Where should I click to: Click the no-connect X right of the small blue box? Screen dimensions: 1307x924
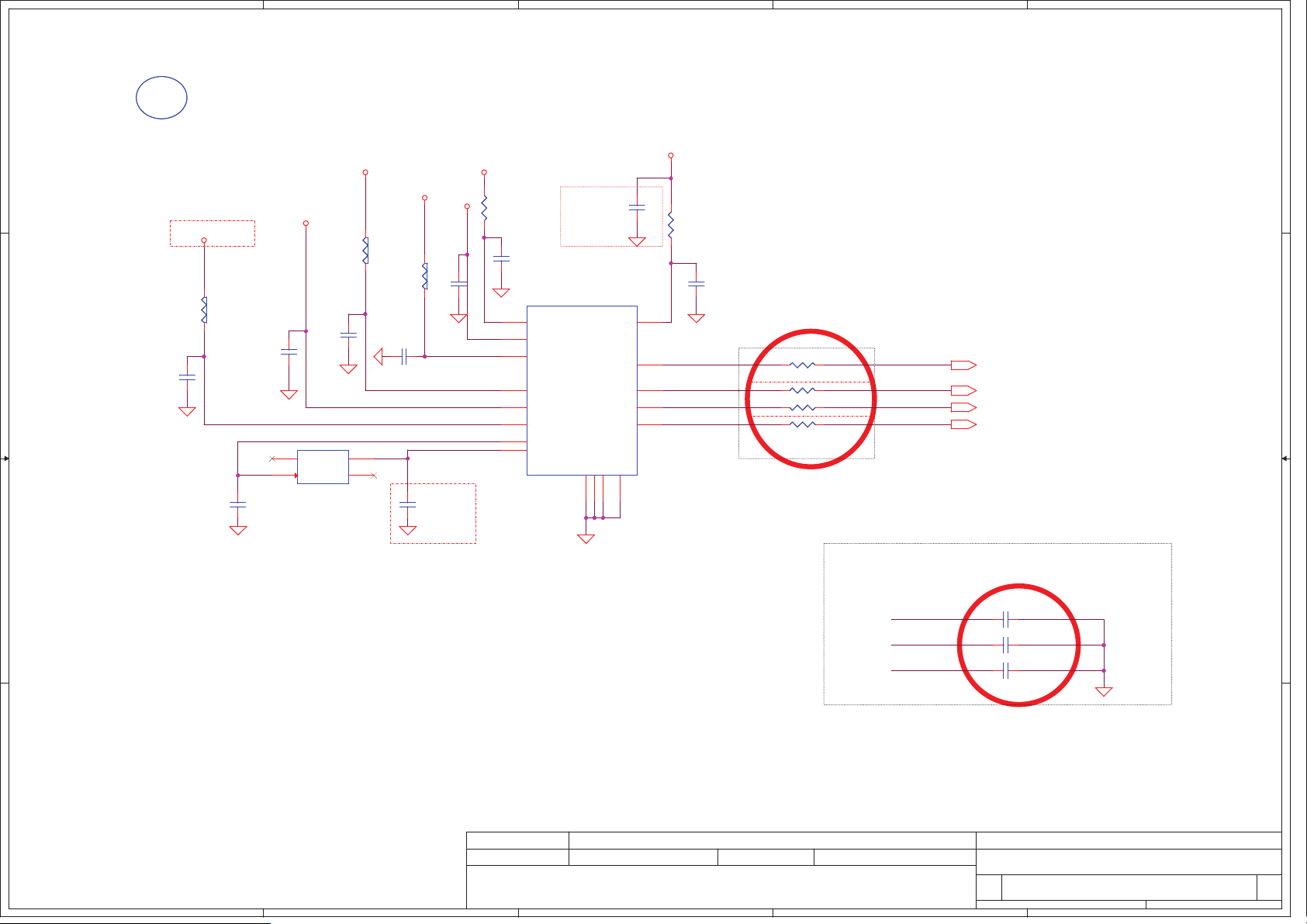point(374,475)
